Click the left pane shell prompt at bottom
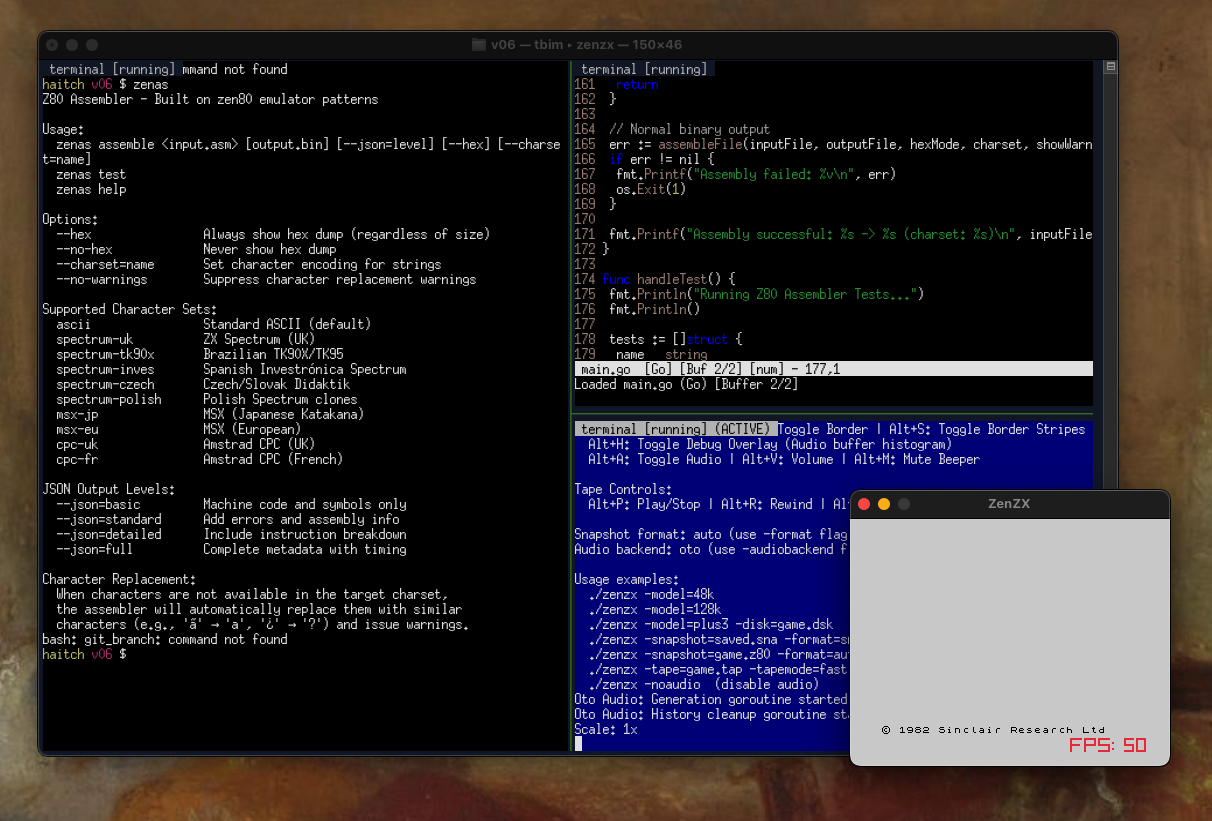1212x821 pixels. (84, 654)
